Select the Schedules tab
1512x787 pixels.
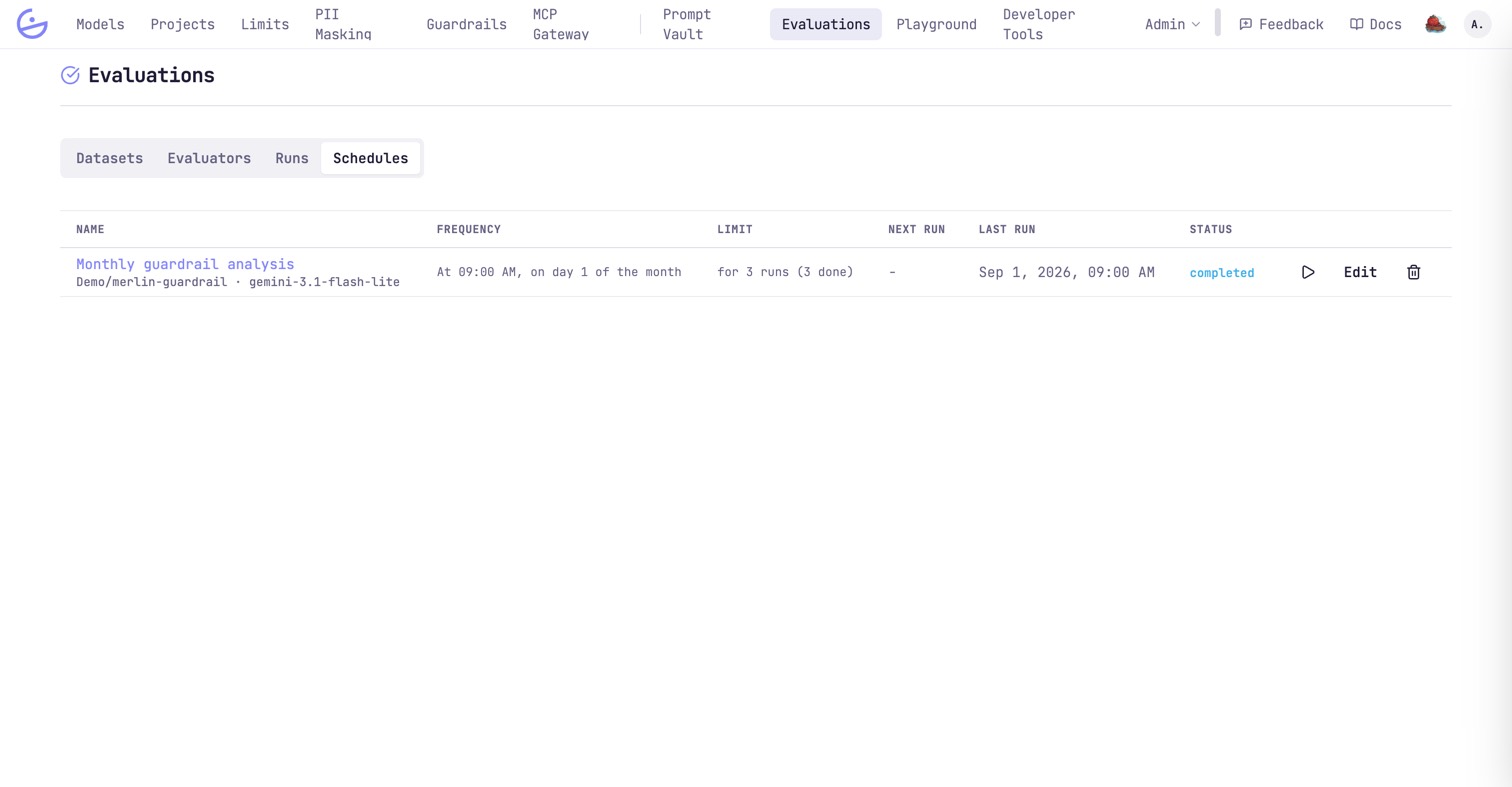[370, 158]
